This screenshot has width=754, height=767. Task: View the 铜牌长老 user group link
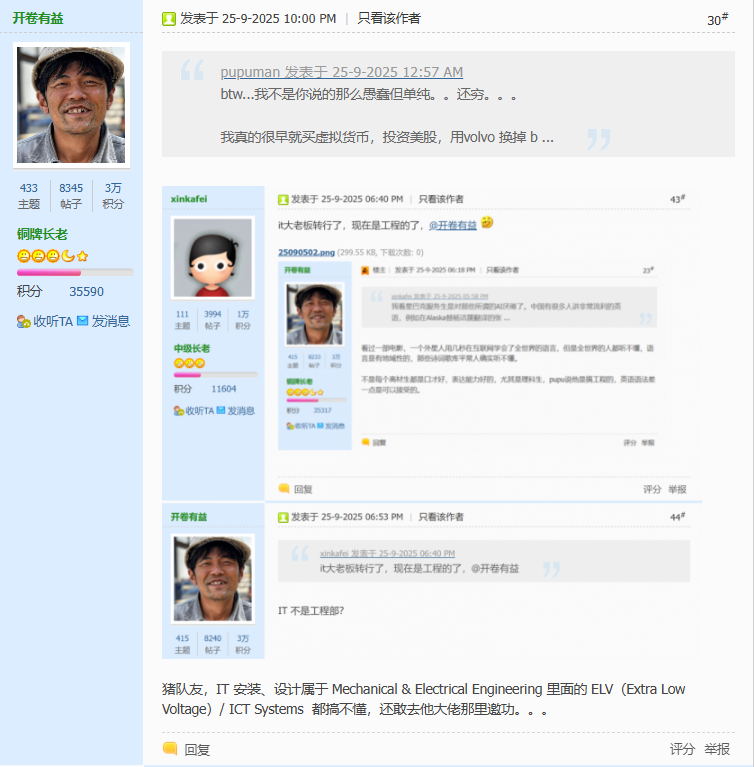[42, 234]
